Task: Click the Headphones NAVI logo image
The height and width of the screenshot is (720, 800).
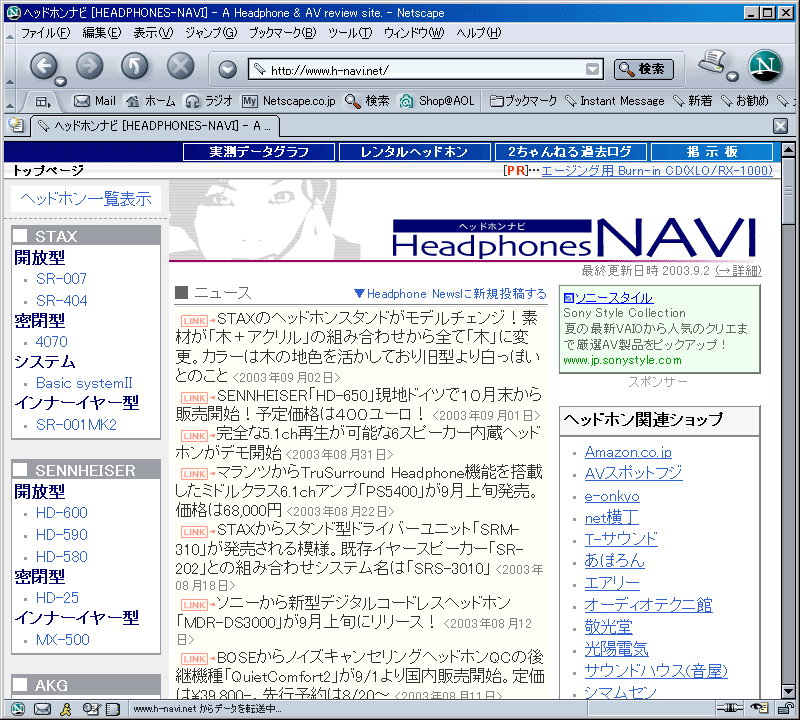Action: pos(573,237)
